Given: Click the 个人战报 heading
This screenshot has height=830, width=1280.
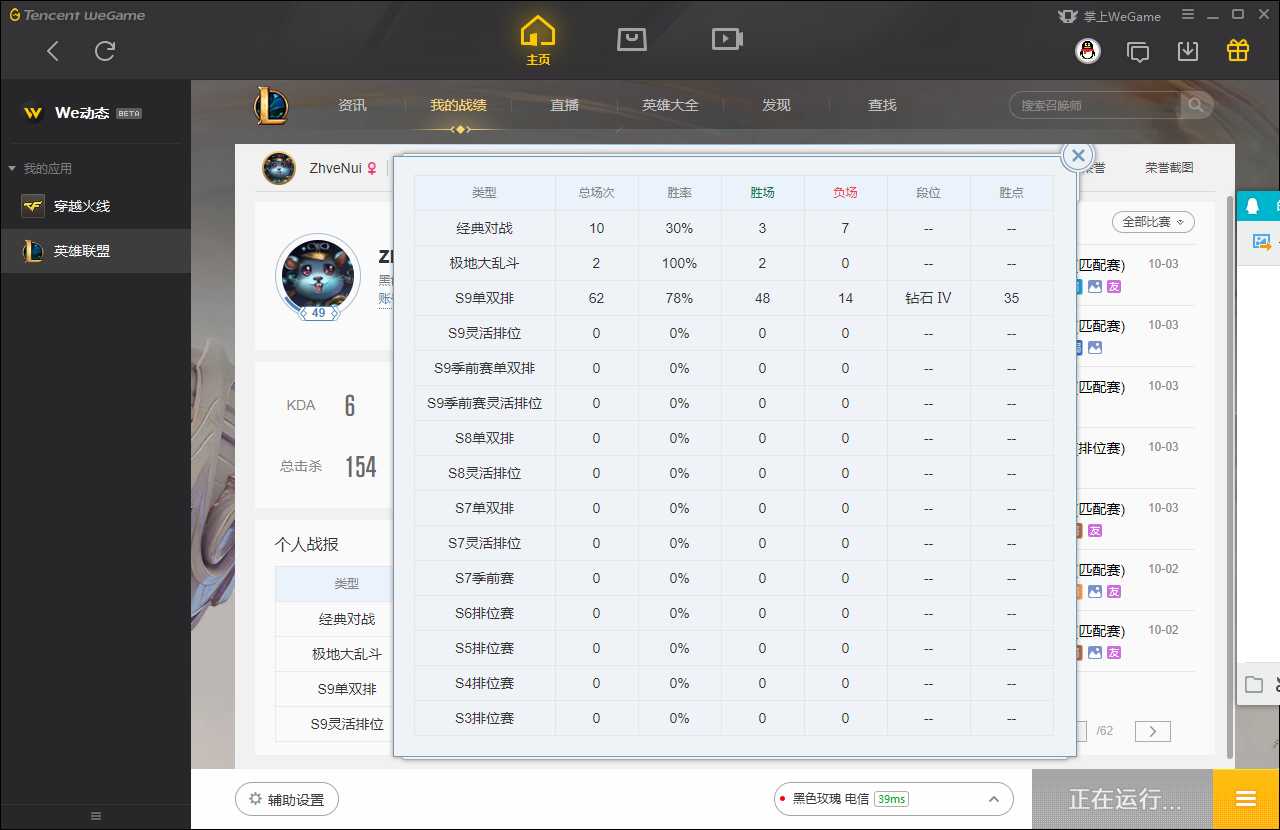Looking at the screenshot, I should coord(307,544).
